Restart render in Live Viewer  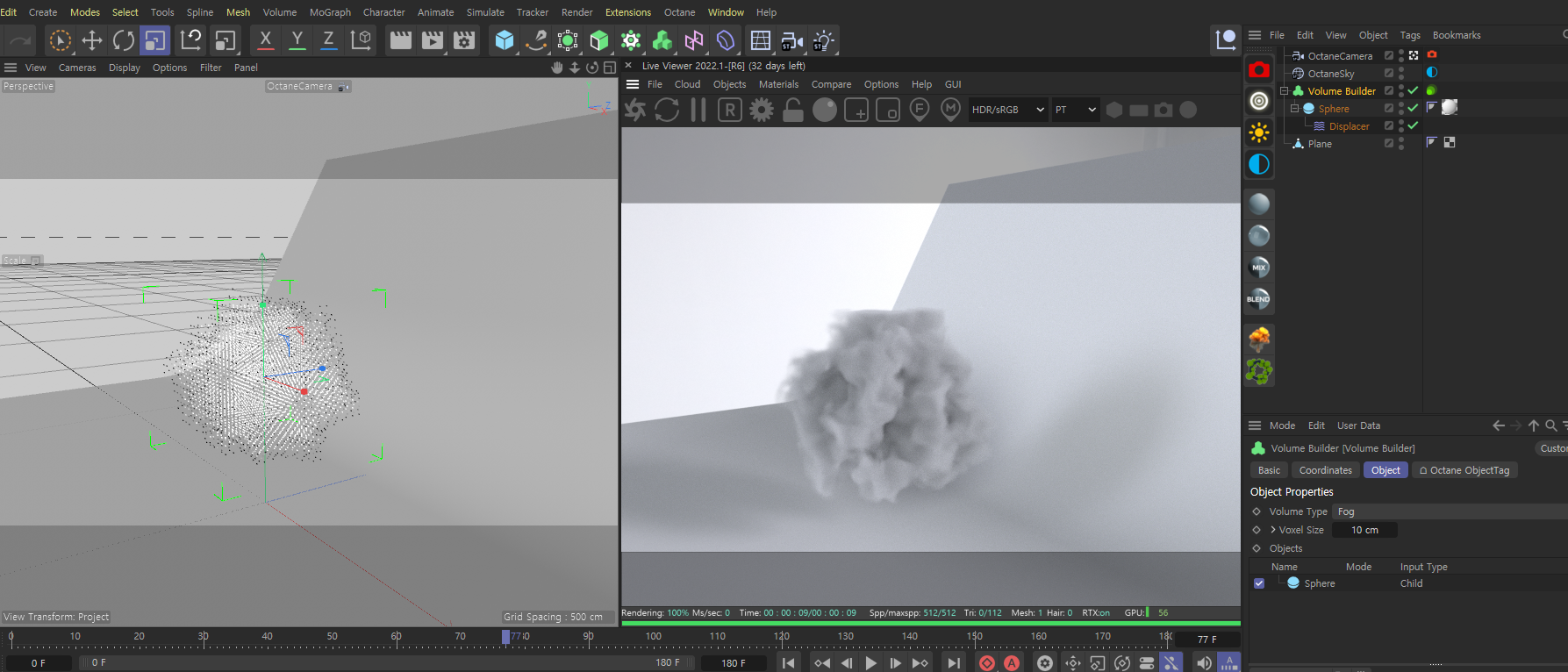click(667, 110)
